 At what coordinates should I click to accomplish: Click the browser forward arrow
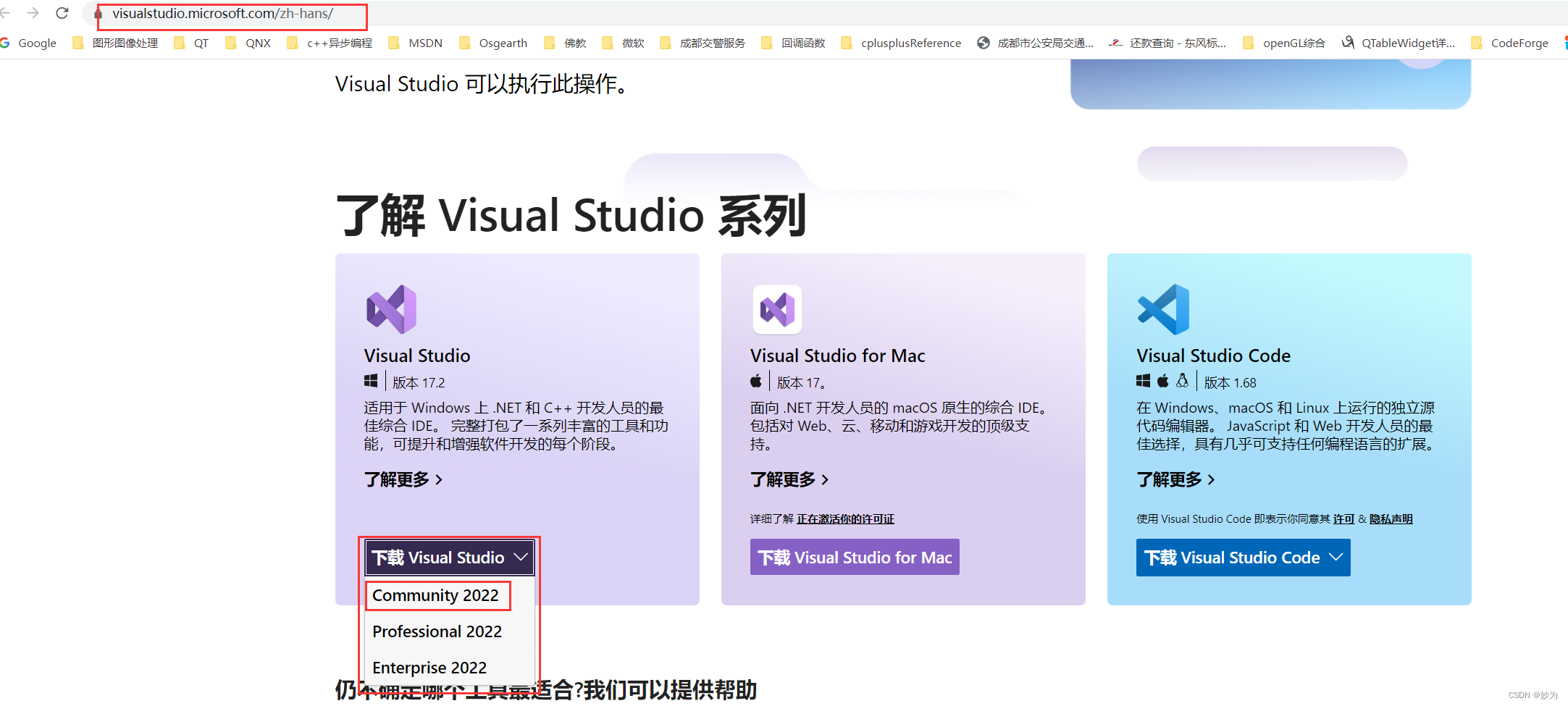pyautogui.click(x=33, y=13)
